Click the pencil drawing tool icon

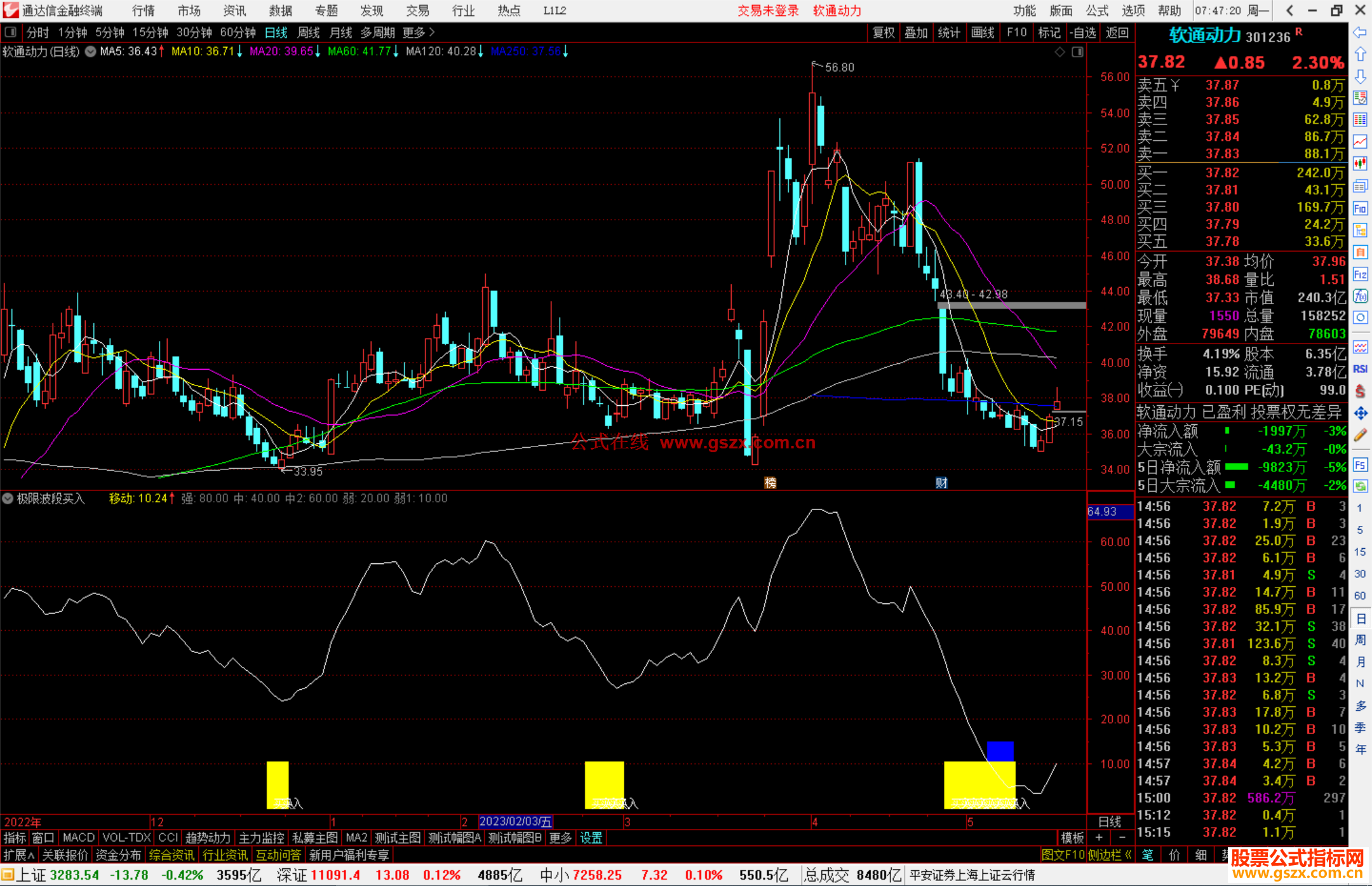(1360, 436)
